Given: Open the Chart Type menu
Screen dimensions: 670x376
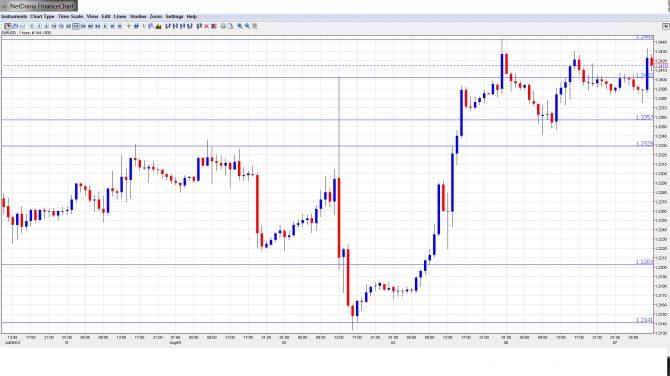Looking at the screenshot, I should [x=42, y=16].
